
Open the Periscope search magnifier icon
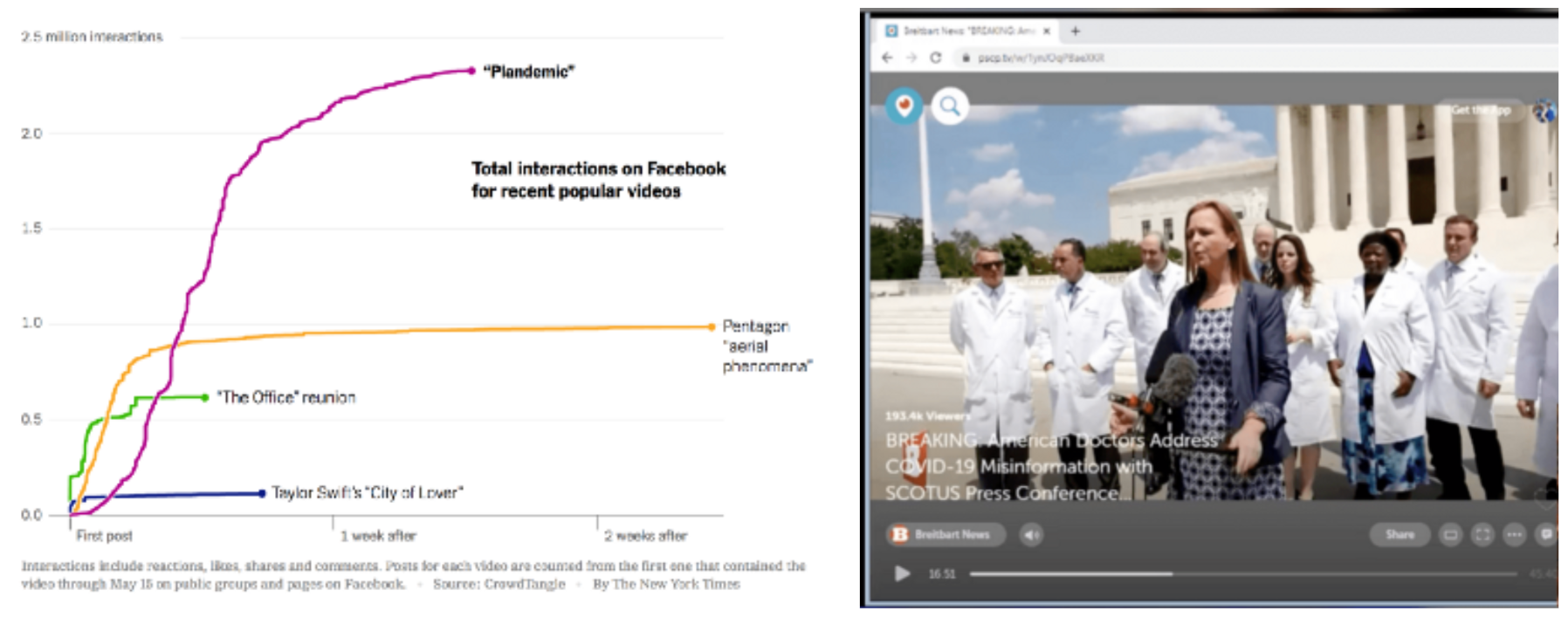(x=950, y=106)
